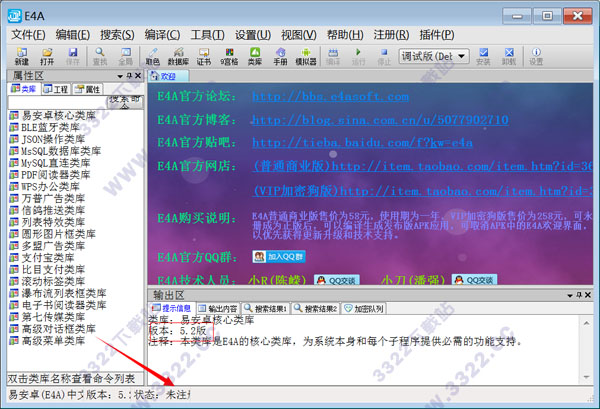600x409 pixels.
Task: Click the 打开 (Open) toolbar icon
Action: click(47, 57)
